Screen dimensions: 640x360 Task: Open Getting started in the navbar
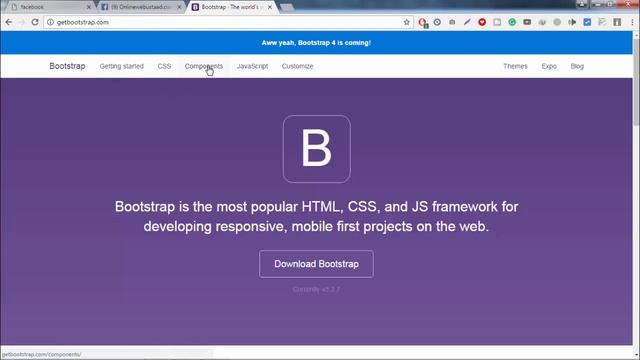tap(122, 66)
